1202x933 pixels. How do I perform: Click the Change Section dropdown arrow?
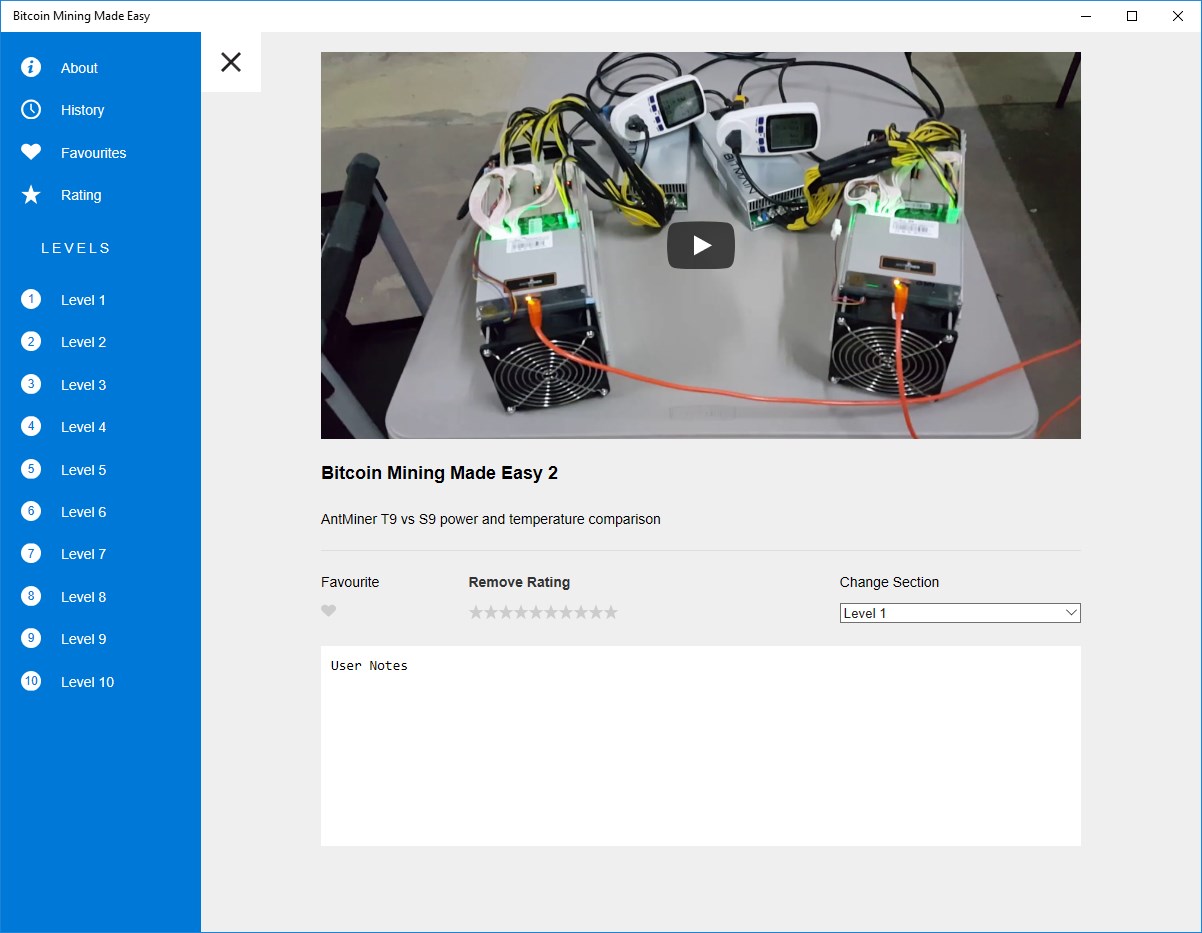tap(1071, 612)
